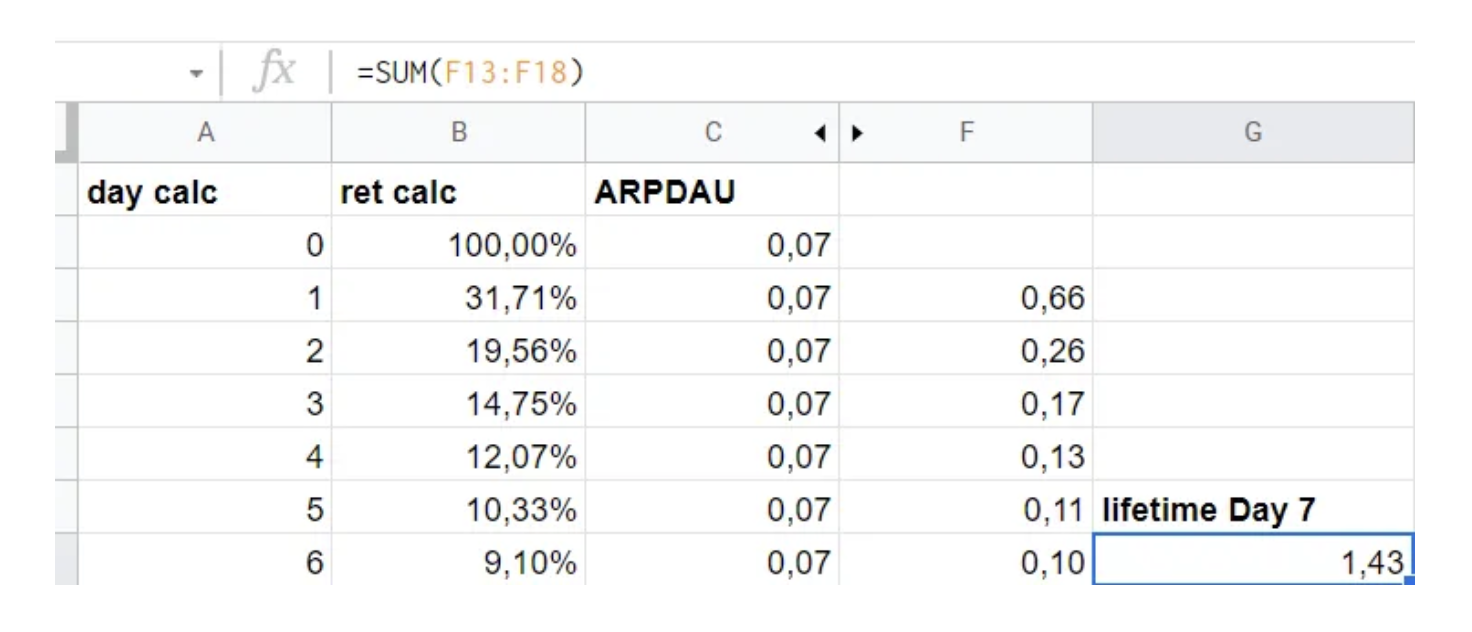This screenshot has width=1472, height=632.
Task: Select the 0,26 value in column F
Action: pos(966,350)
